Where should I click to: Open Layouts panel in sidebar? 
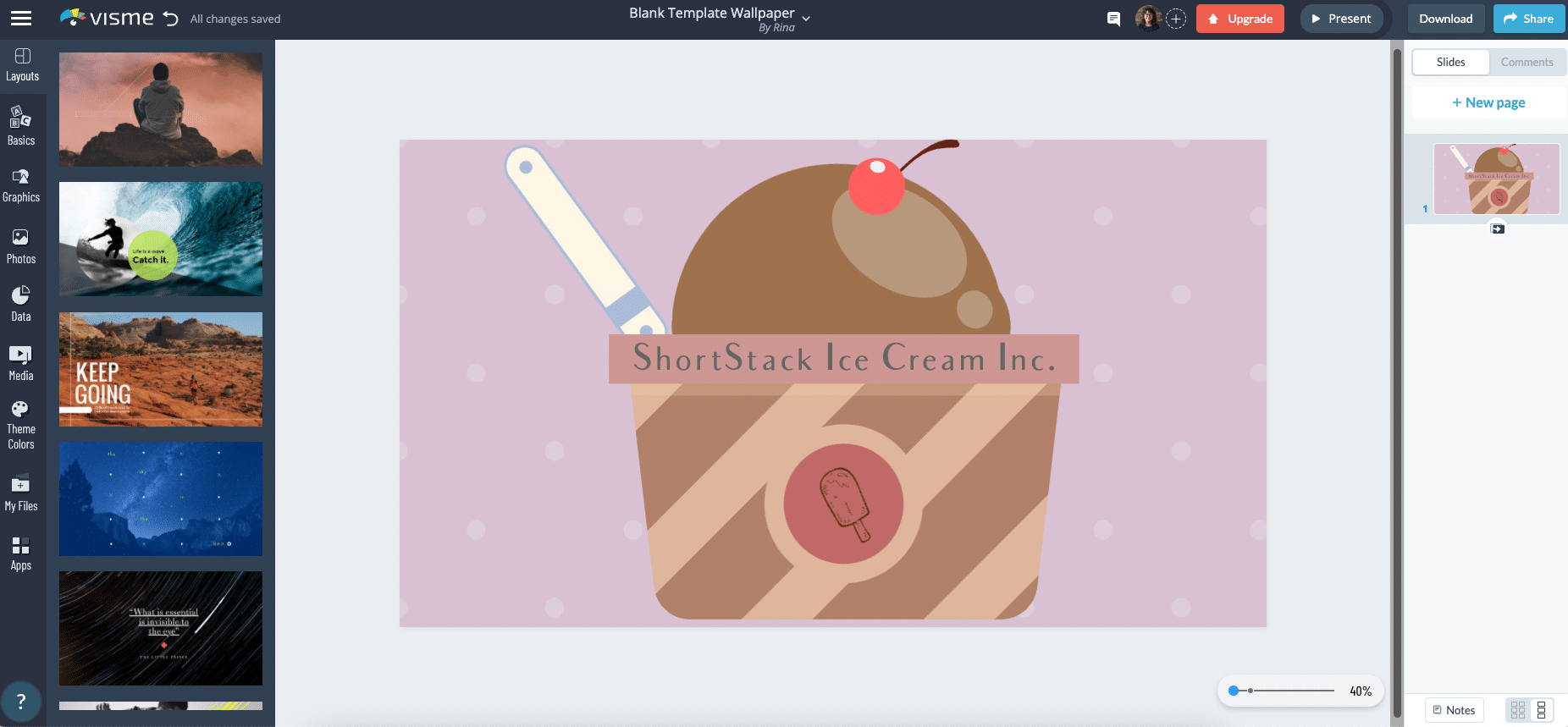click(x=23, y=65)
